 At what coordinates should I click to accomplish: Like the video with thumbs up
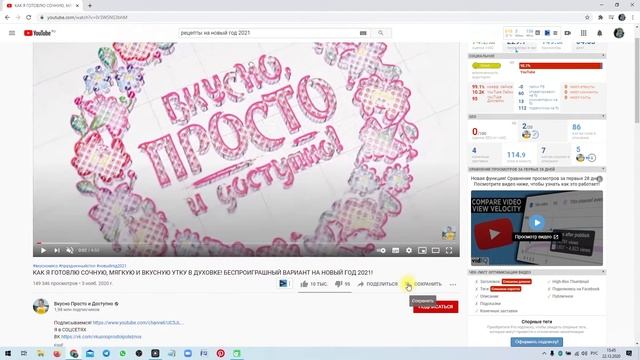(313, 284)
